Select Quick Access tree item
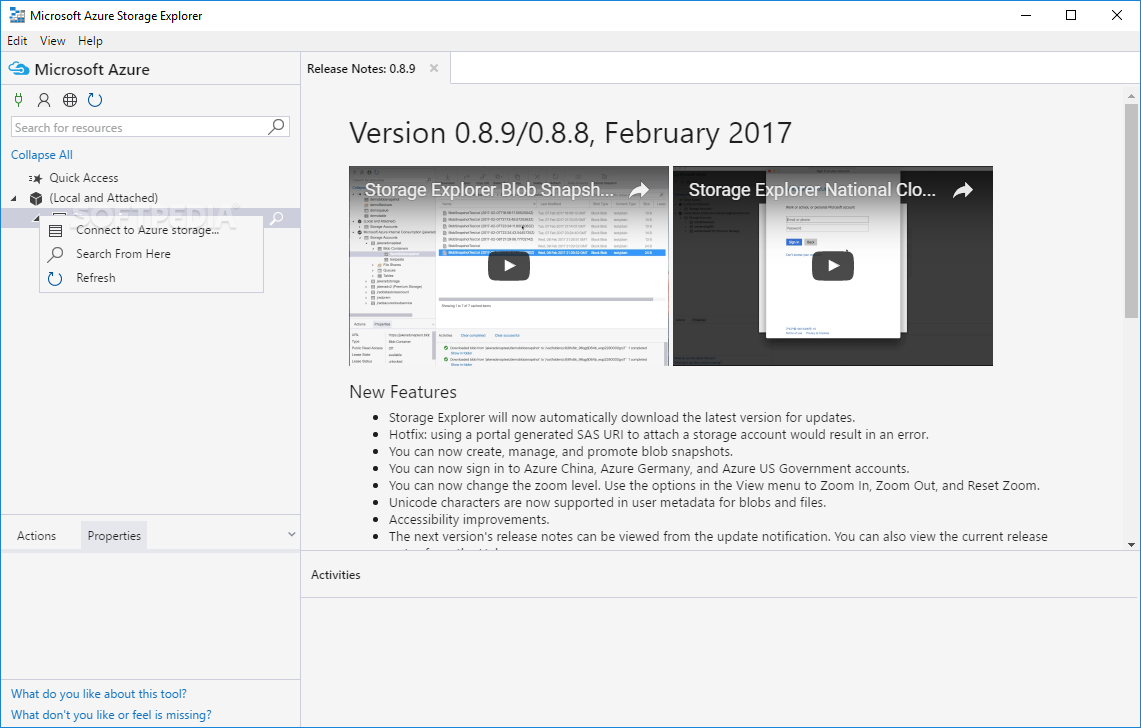This screenshot has height=728, width=1141. coord(84,178)
